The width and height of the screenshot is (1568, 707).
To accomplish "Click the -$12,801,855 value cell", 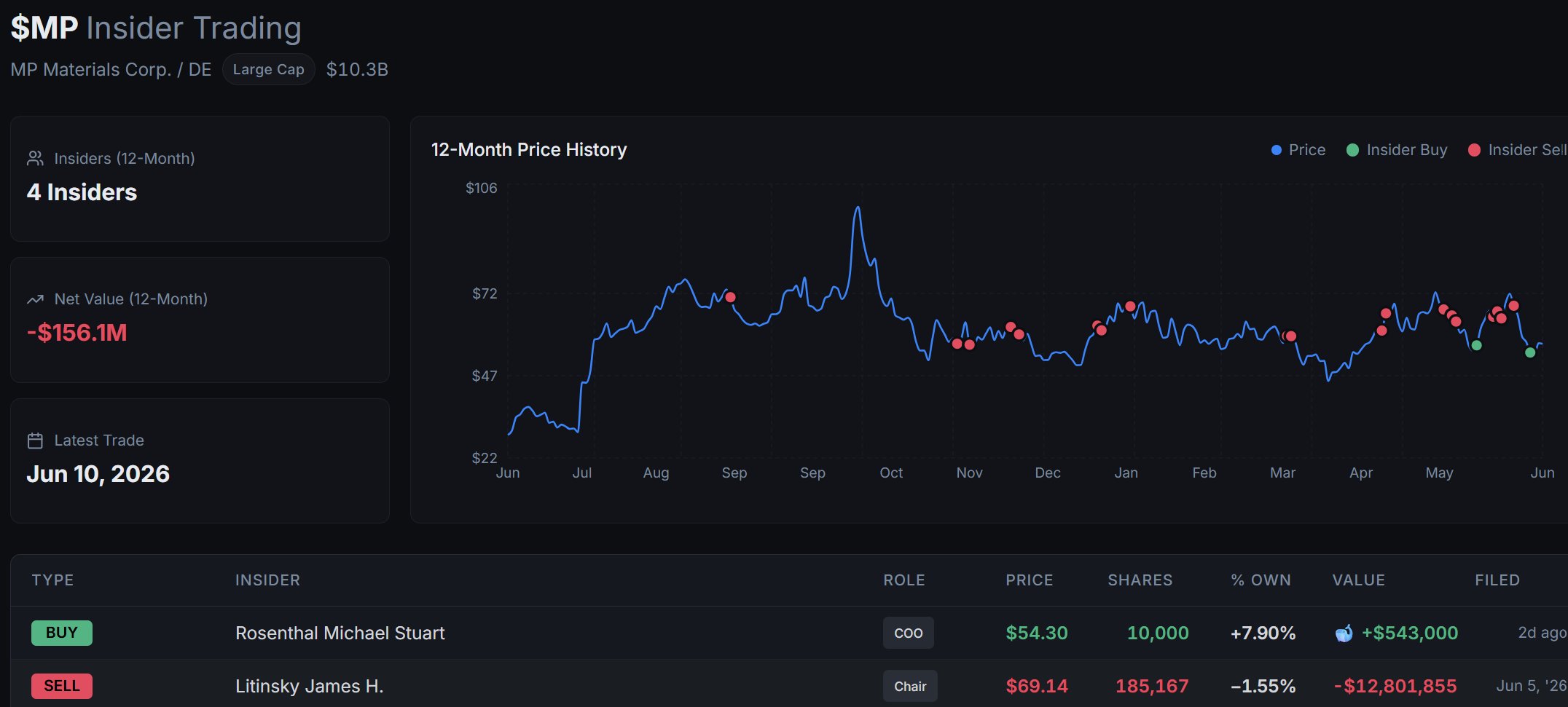I will pos(1395,686).
